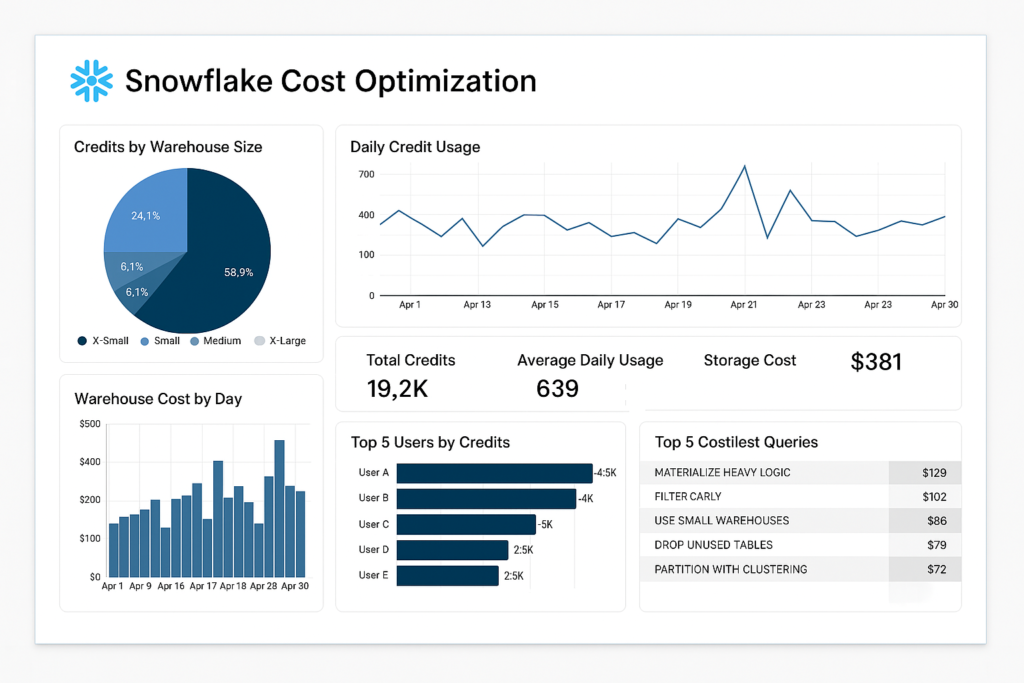The width and height of the screenshot is (1024, 683).
Task: Click the Snowflake Cost Optimization title
Action: coord(330,82)
